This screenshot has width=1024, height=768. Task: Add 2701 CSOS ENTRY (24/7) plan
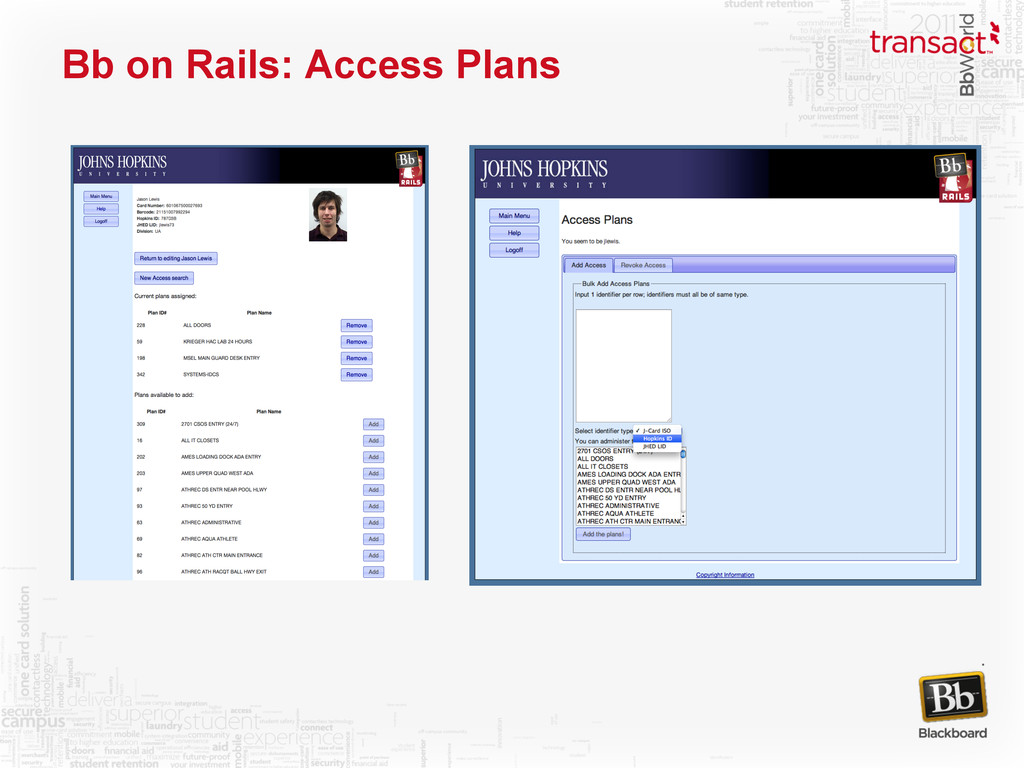pos(374,424)
